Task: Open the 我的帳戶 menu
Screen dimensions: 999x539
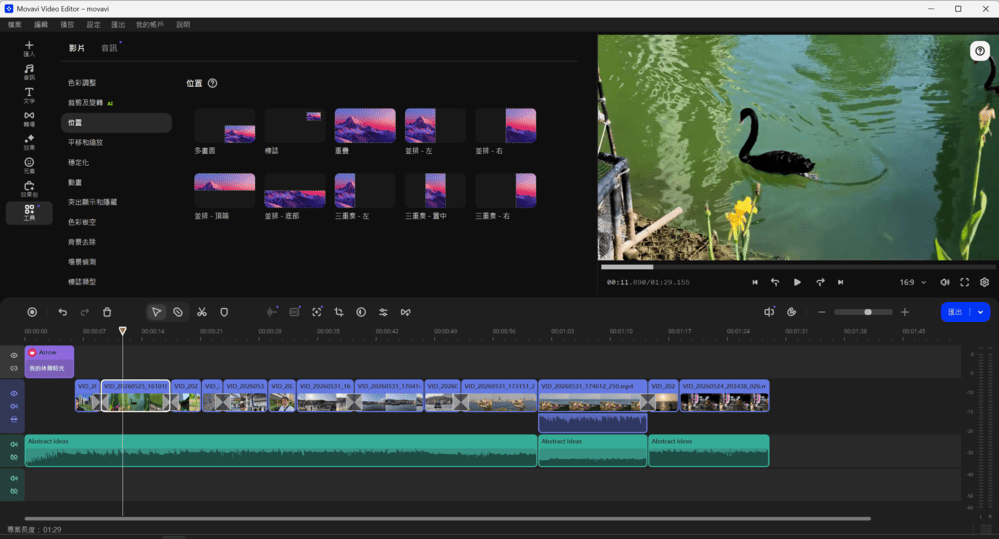Action: pyautogui.click(x=150, y=25)
